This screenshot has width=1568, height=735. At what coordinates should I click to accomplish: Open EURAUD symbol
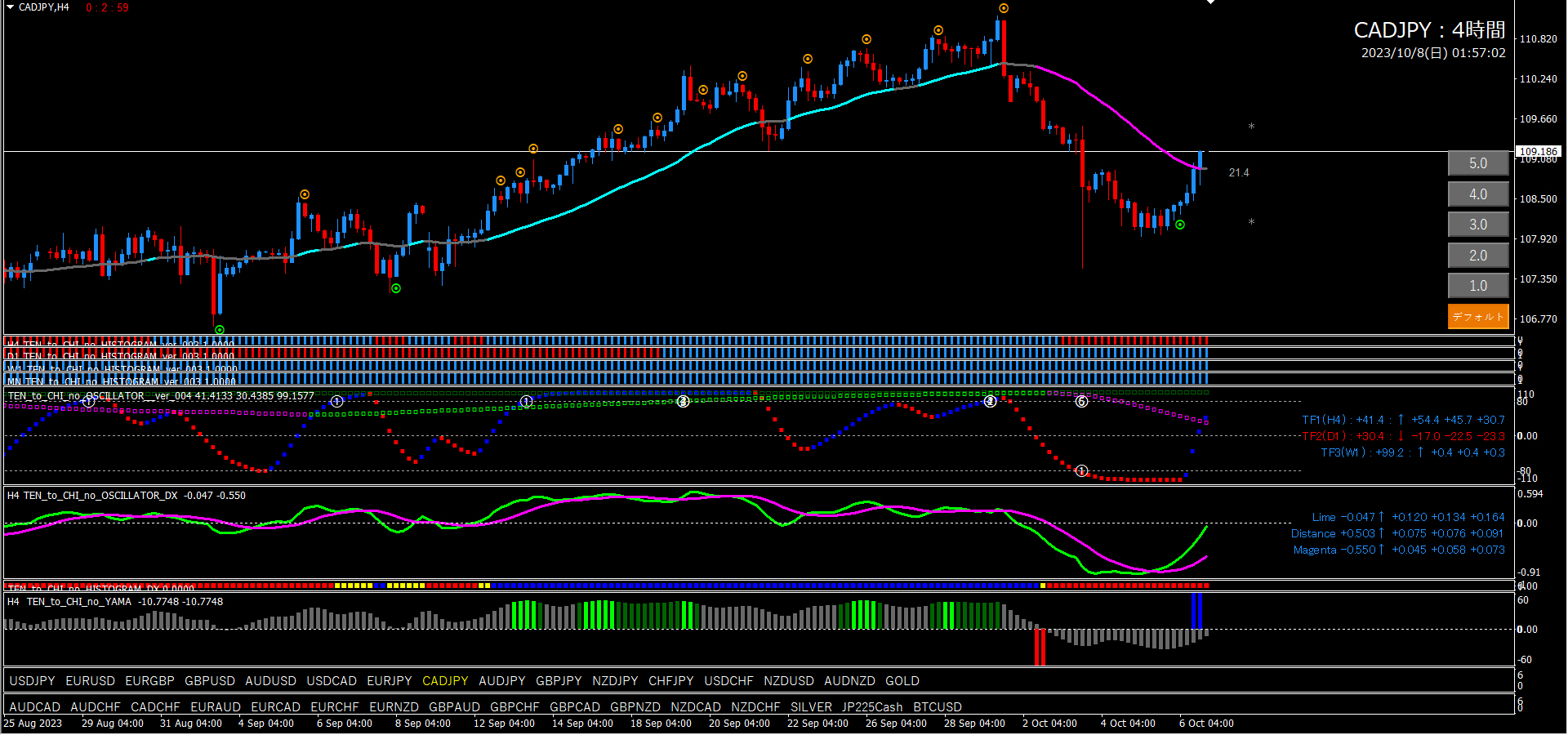point(216,707)
